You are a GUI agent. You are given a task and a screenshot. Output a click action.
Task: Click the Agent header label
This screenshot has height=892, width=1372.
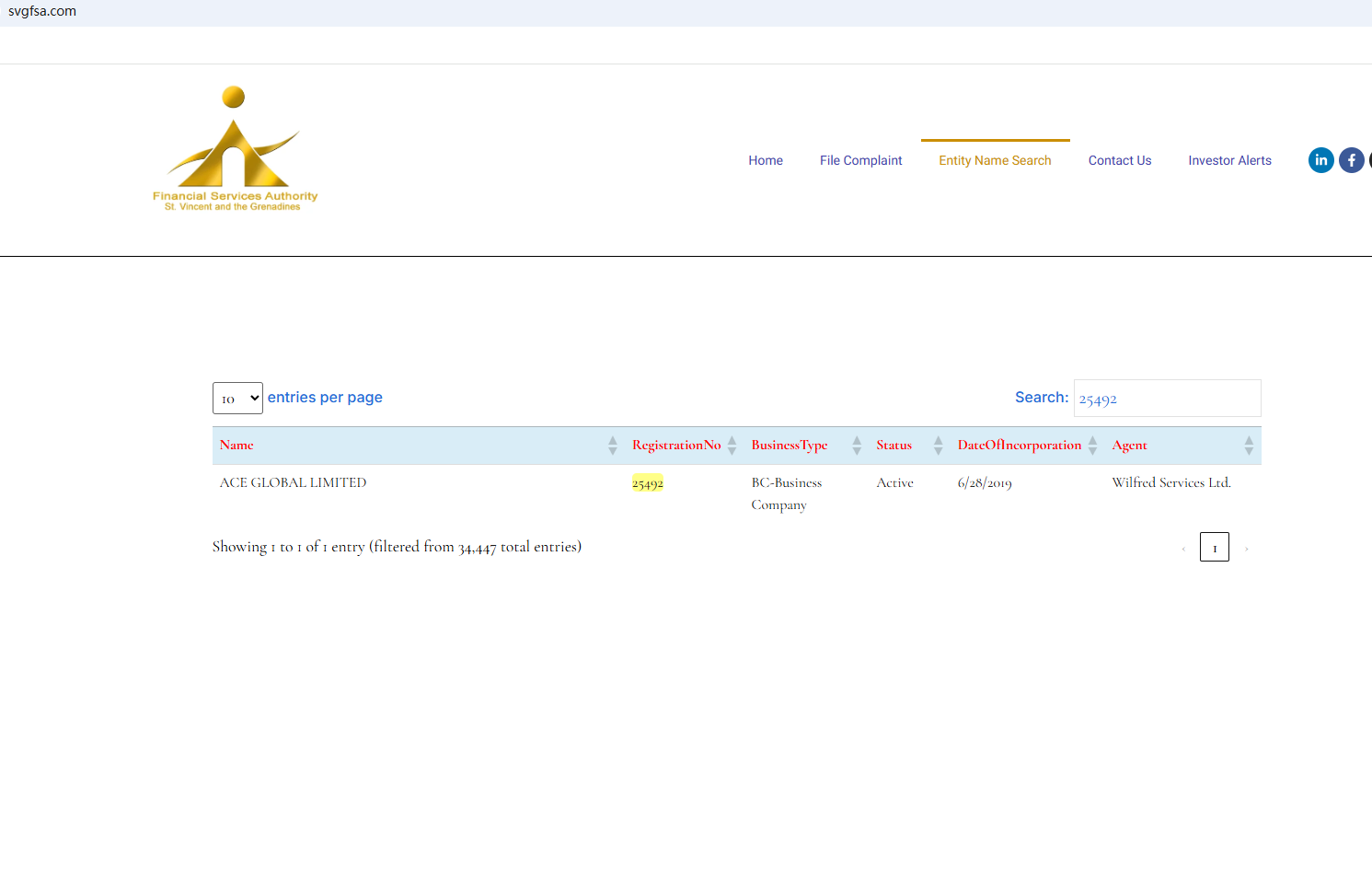click(1130, 446)
